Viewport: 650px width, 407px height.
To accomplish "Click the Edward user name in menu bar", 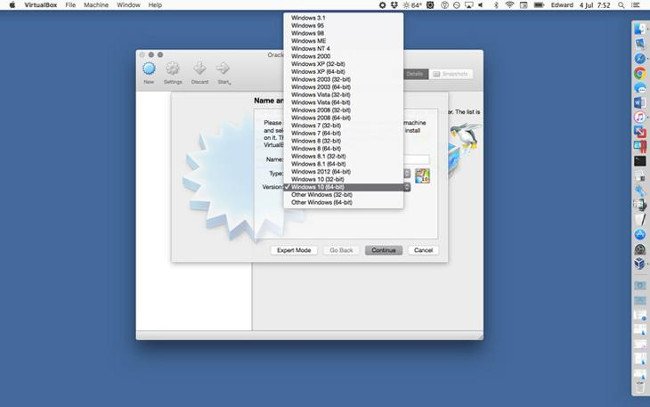I will tap(562, 5).
